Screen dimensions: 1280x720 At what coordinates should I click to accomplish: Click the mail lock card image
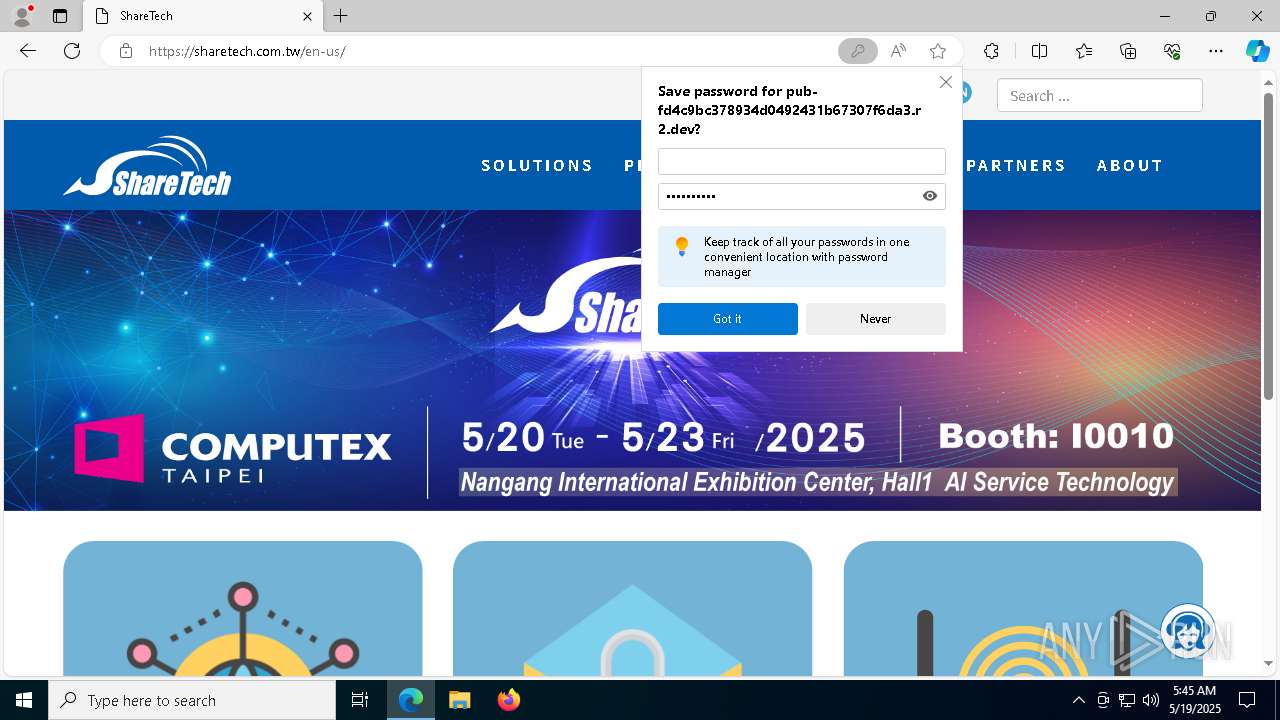[632, 608]
